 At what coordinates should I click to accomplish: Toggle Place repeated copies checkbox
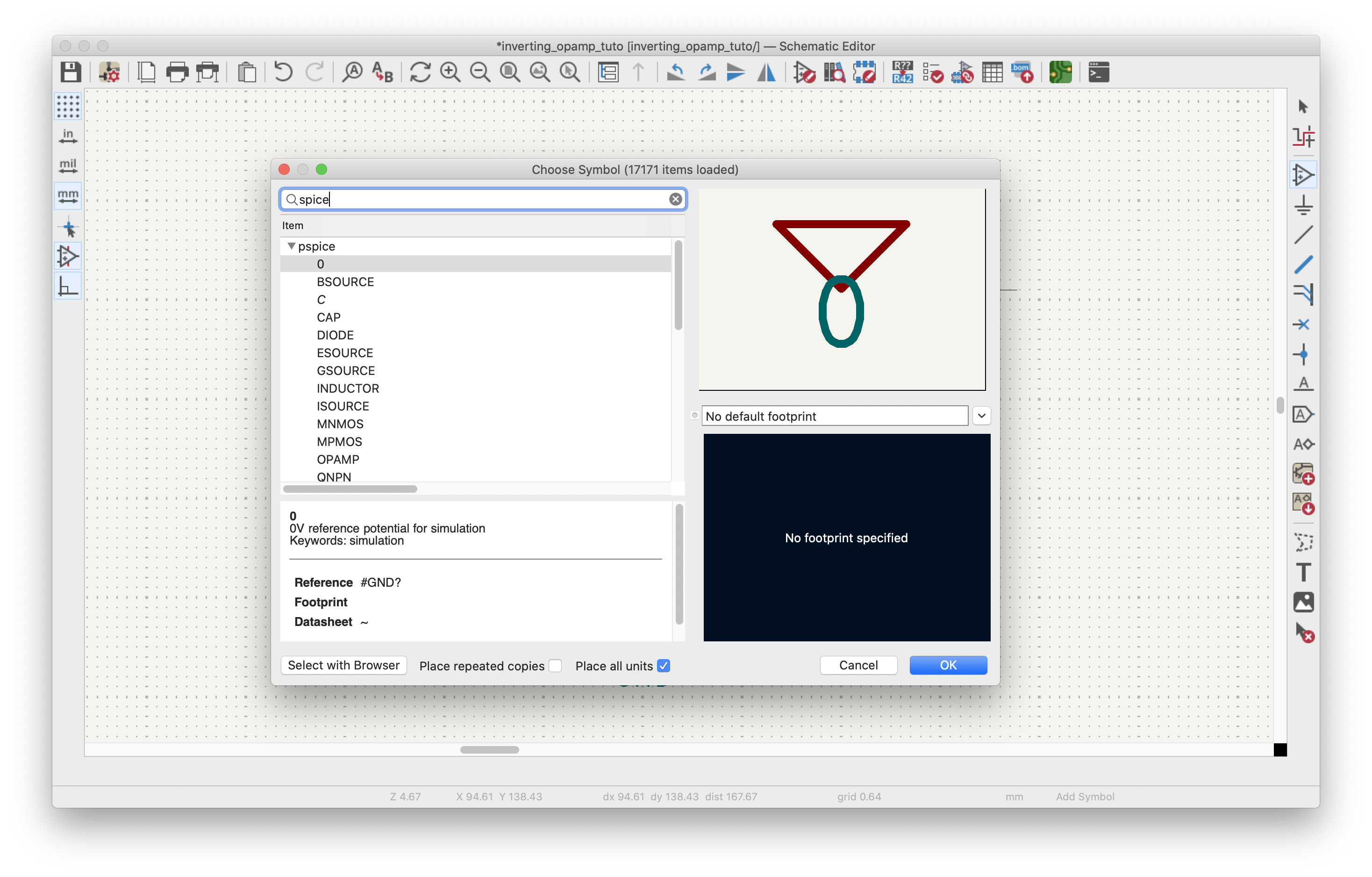point(556,665)
